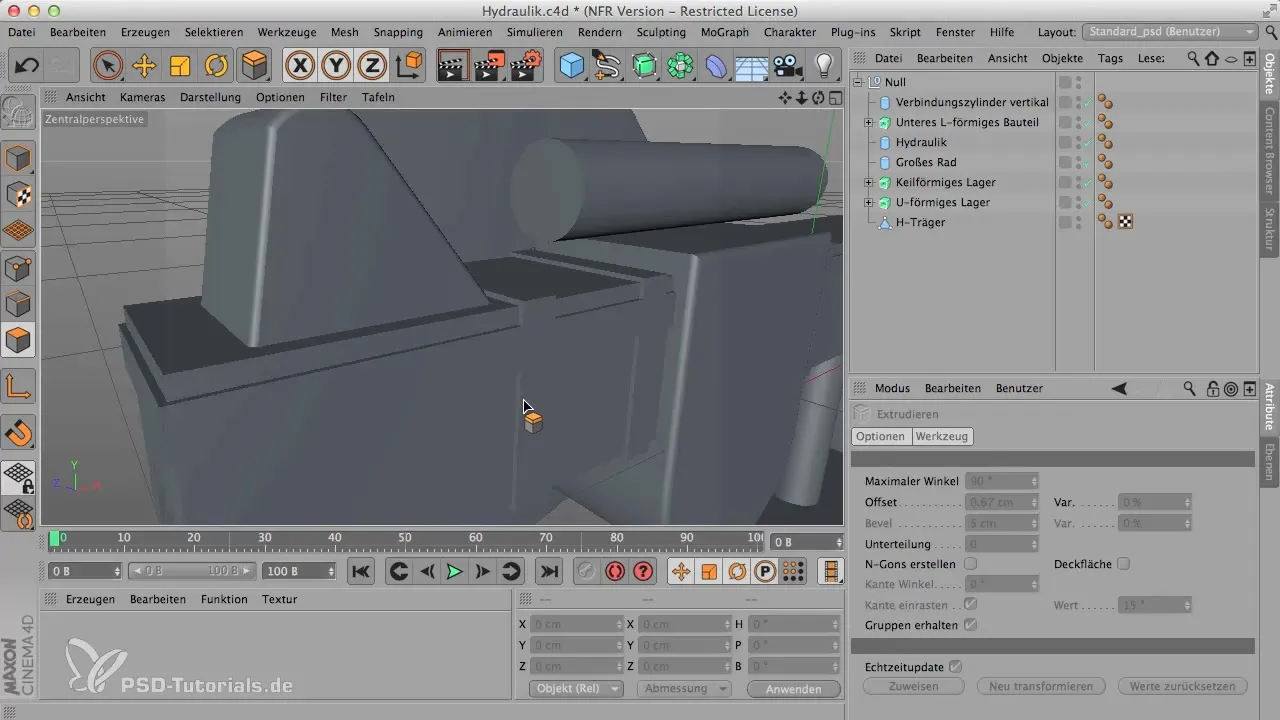Render current view clapperboard icon
Viewport: 1280px width, 720px height.
[x=453, y=66]
